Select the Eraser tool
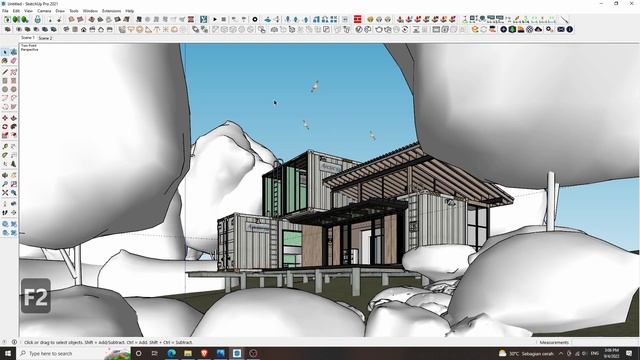 click(13, 61)
